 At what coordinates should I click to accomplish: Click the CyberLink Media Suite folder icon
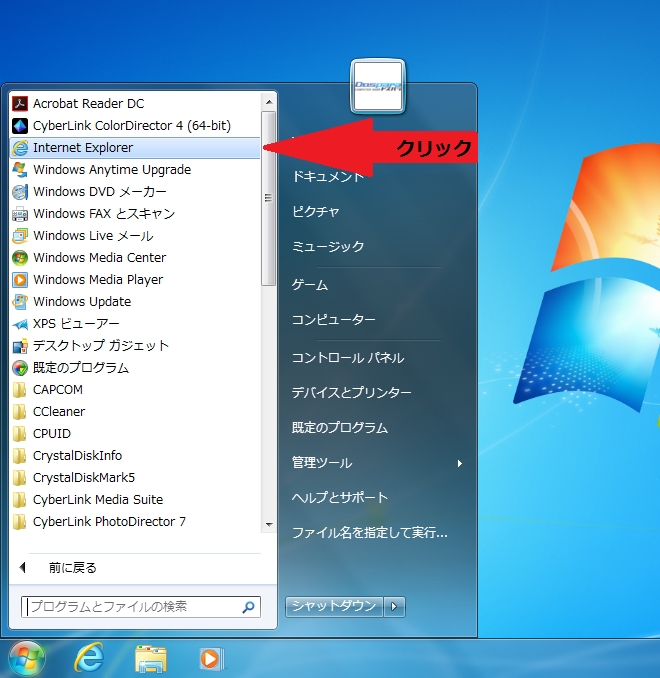pos(19,500)
